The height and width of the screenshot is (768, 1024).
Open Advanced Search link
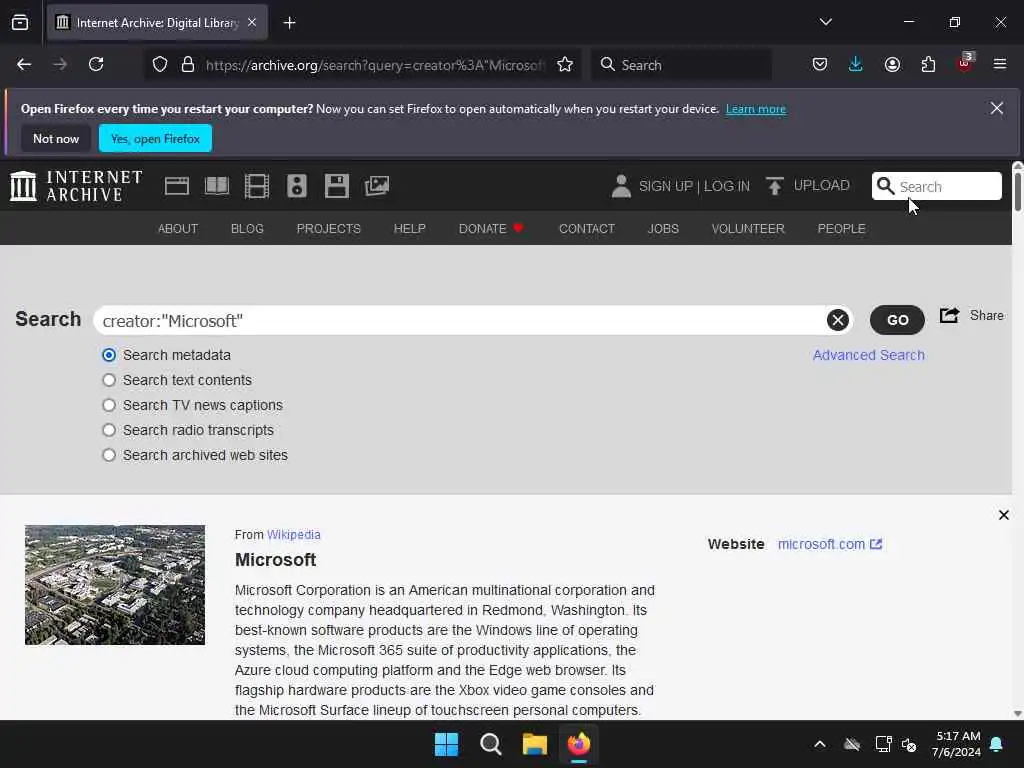coord(869,355)
